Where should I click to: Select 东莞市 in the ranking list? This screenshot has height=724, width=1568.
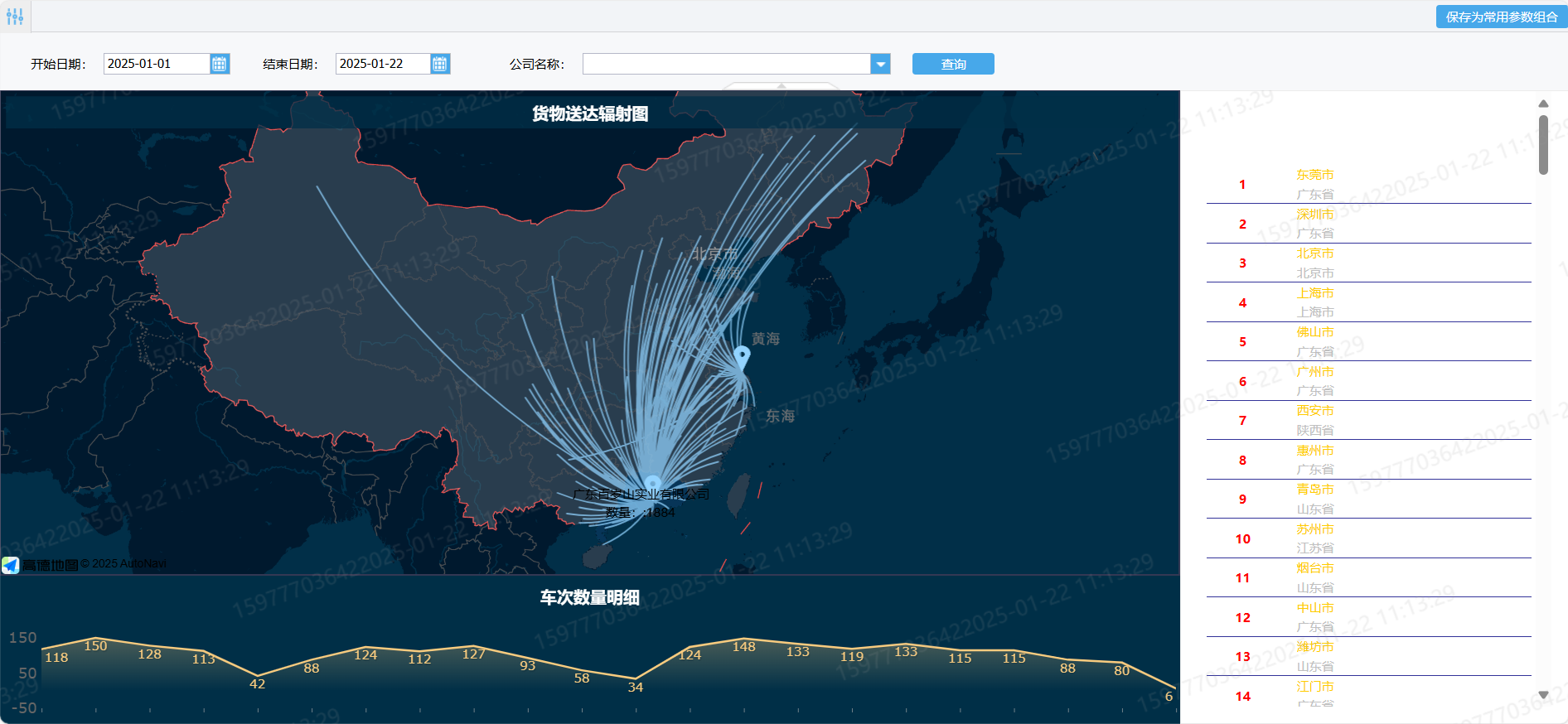click(1315, 175)
